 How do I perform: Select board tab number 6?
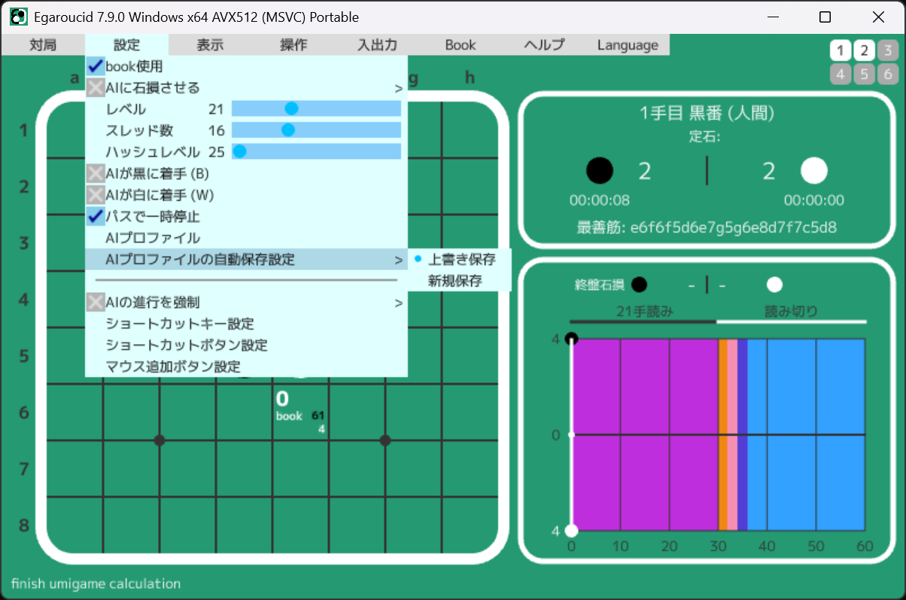tap(888, 74)
